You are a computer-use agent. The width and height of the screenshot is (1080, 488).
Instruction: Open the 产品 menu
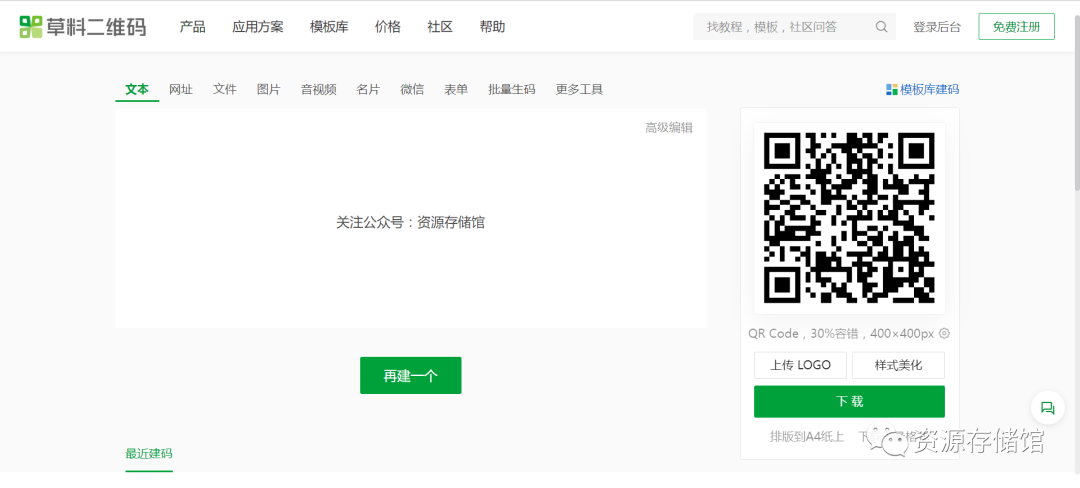(193, 27)
